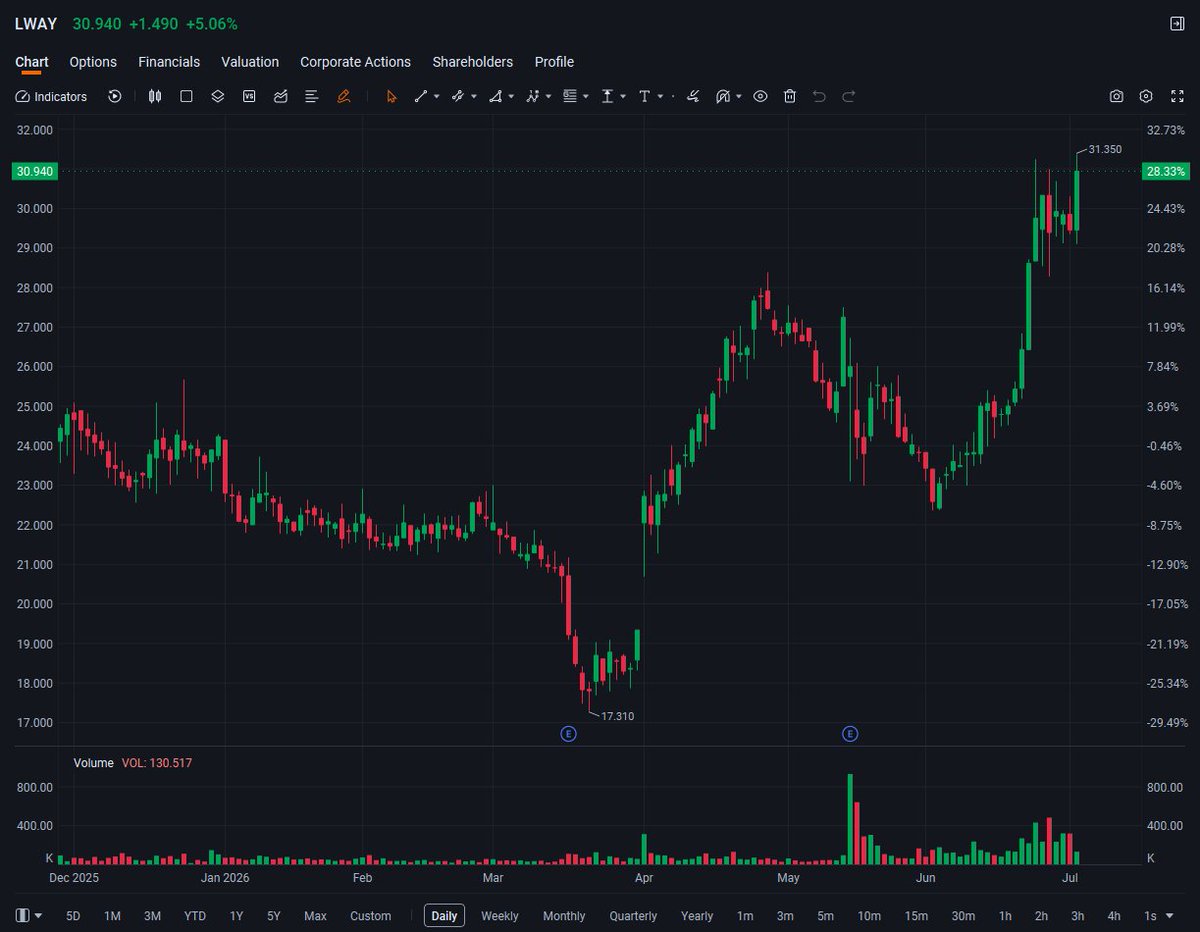
Task: Change the candlestick chart type
Action: tap(155, 96)
